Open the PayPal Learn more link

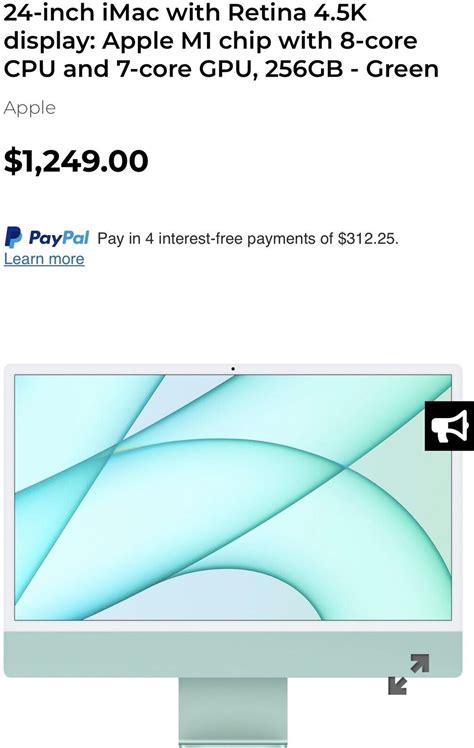pyautogui.click(x=44, y=259)
